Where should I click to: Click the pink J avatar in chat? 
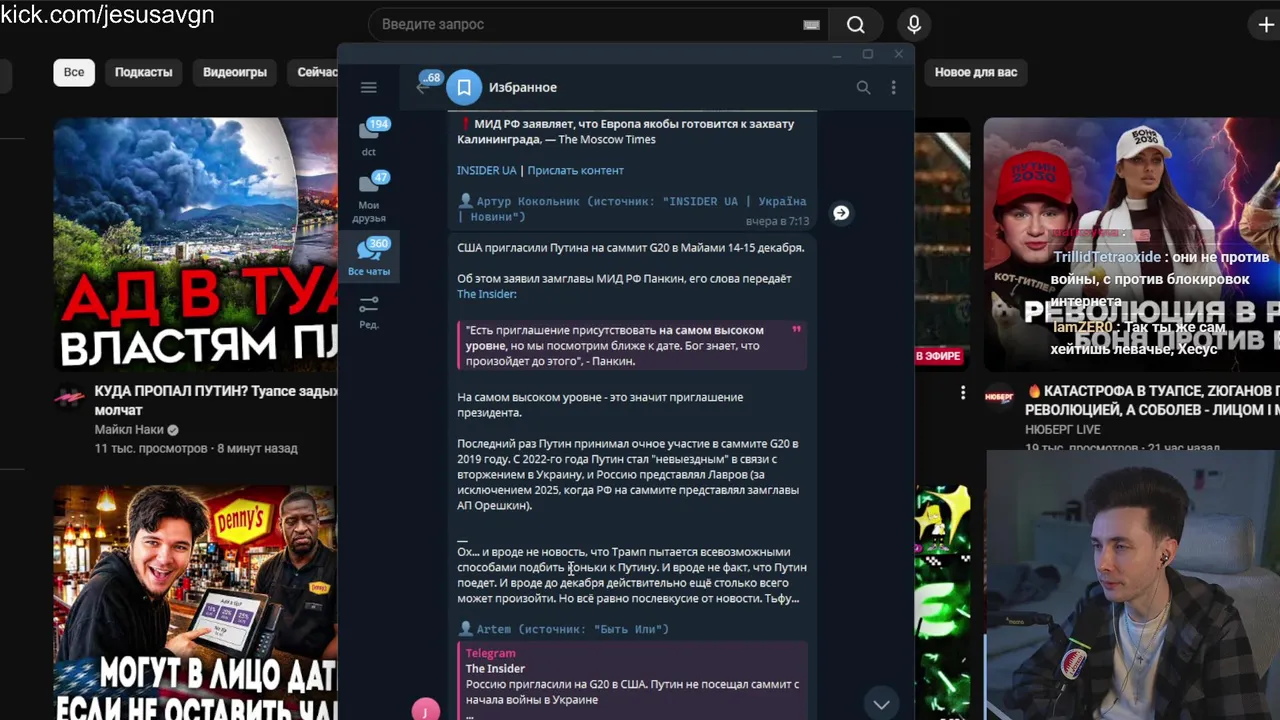[426, 710]
